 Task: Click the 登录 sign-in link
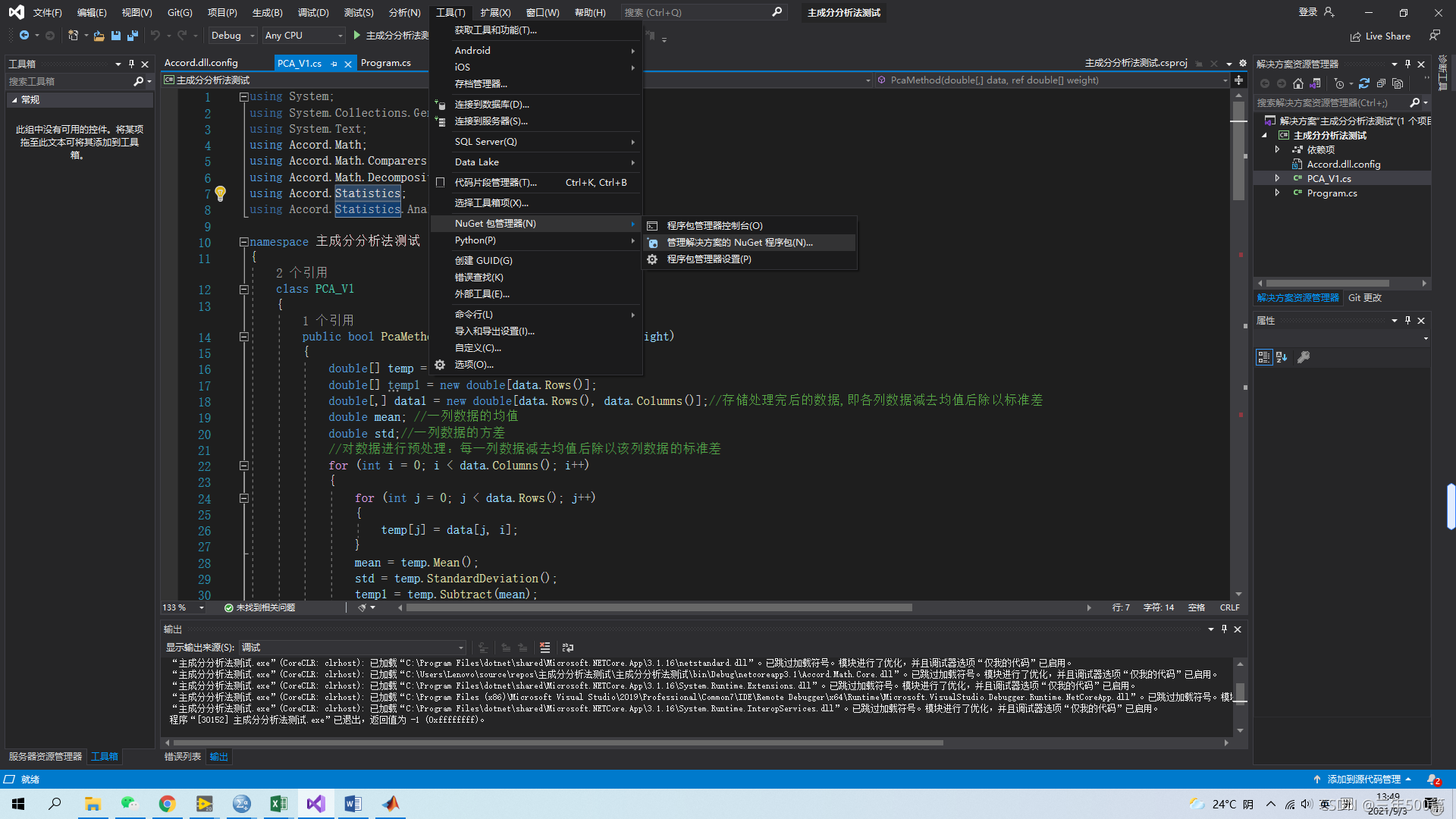coord(1308,12)
